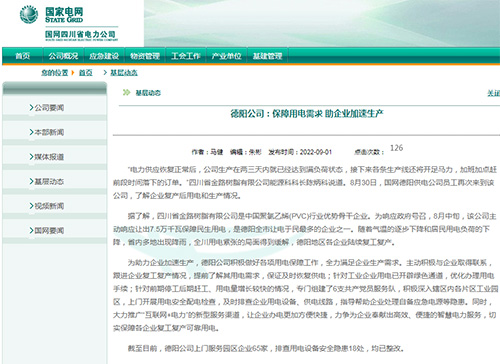Click the double-arrow icon beside 基层动态 heading
The width and height of the screenshot is (500, 364).
click(126, 92)
